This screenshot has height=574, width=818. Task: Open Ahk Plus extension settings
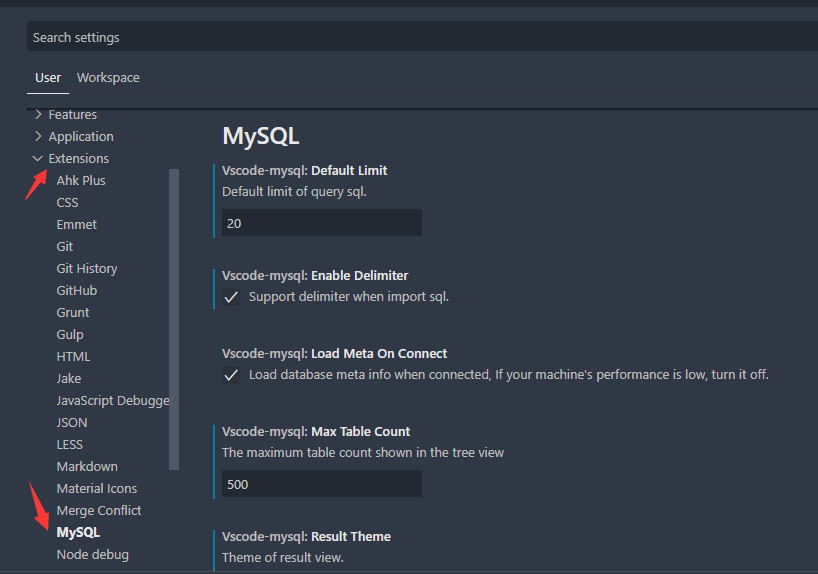point(81,181)
